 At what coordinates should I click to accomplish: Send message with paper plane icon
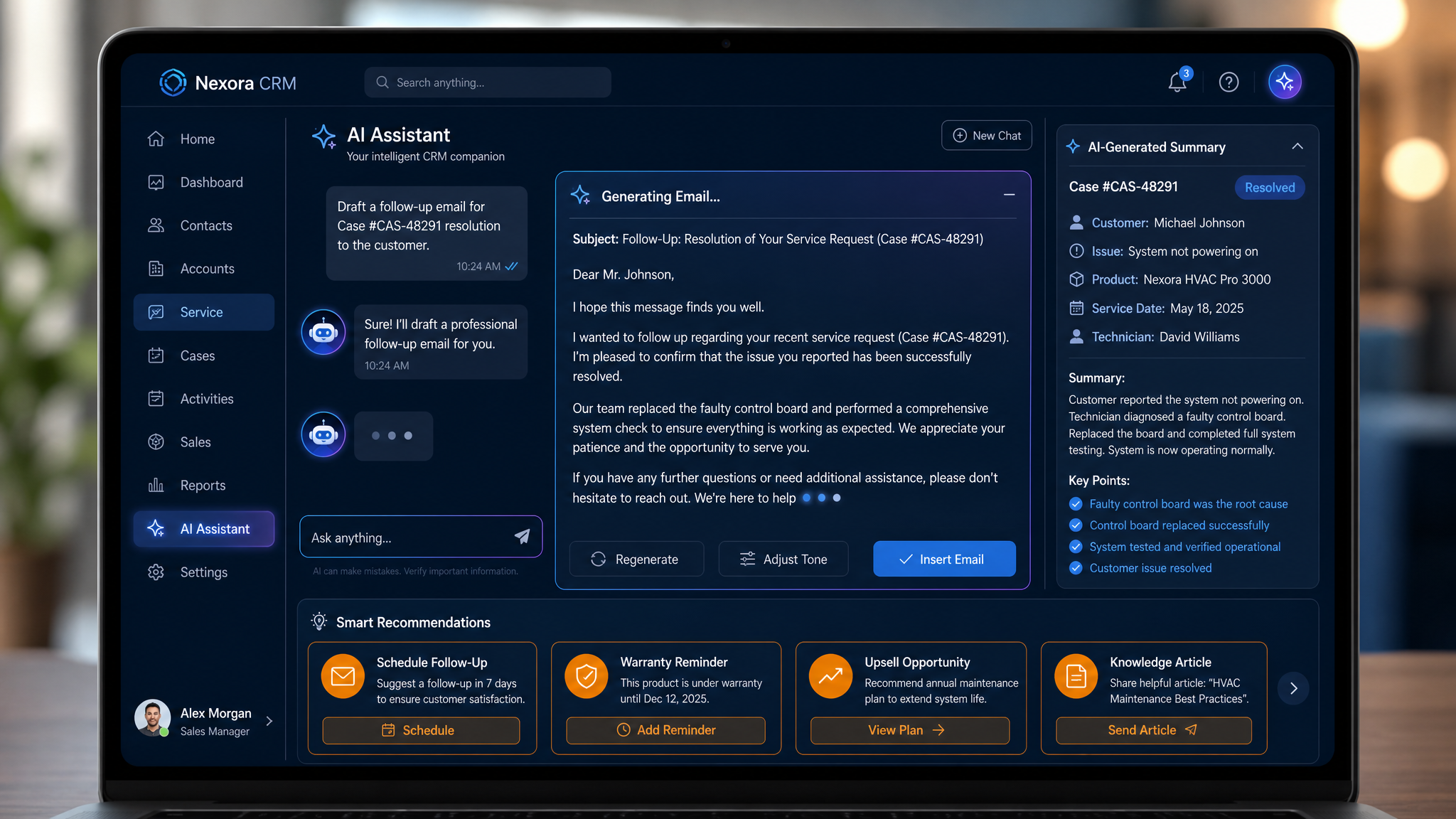tap(523, 537)
